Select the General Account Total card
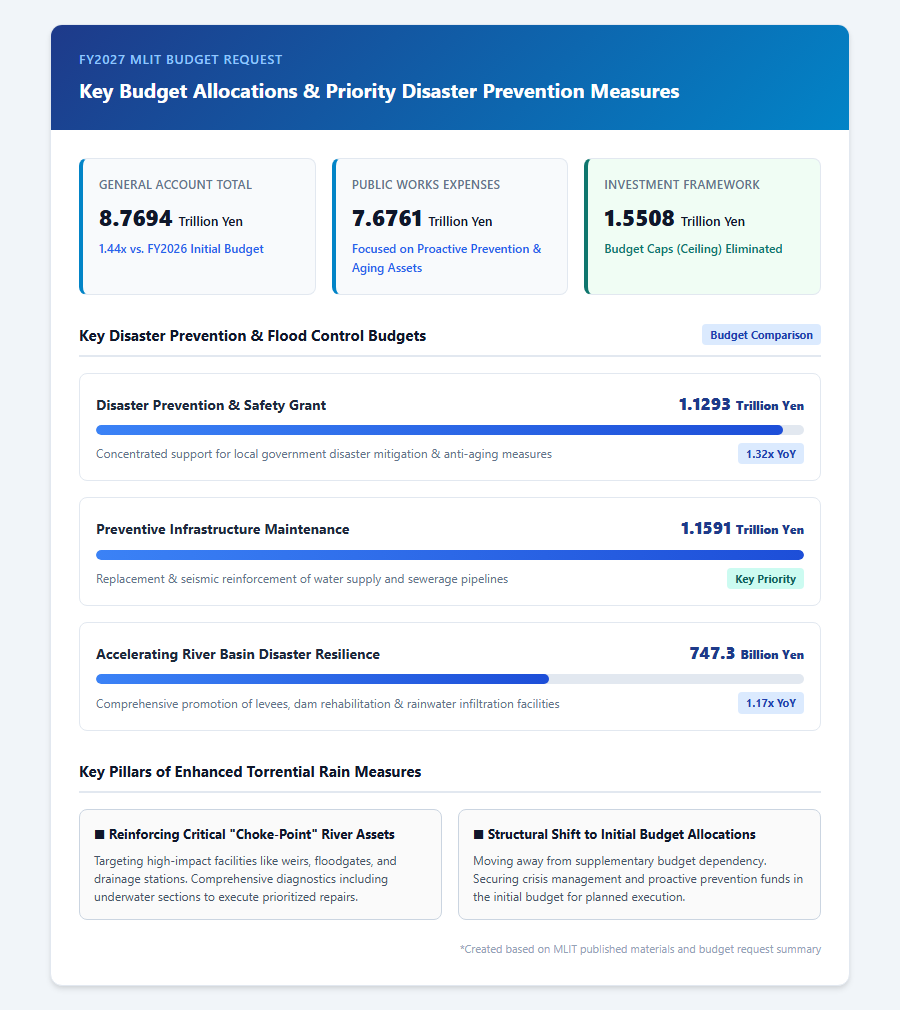The width and height of the screenshot is (900, 1010). tap(197, 227)
